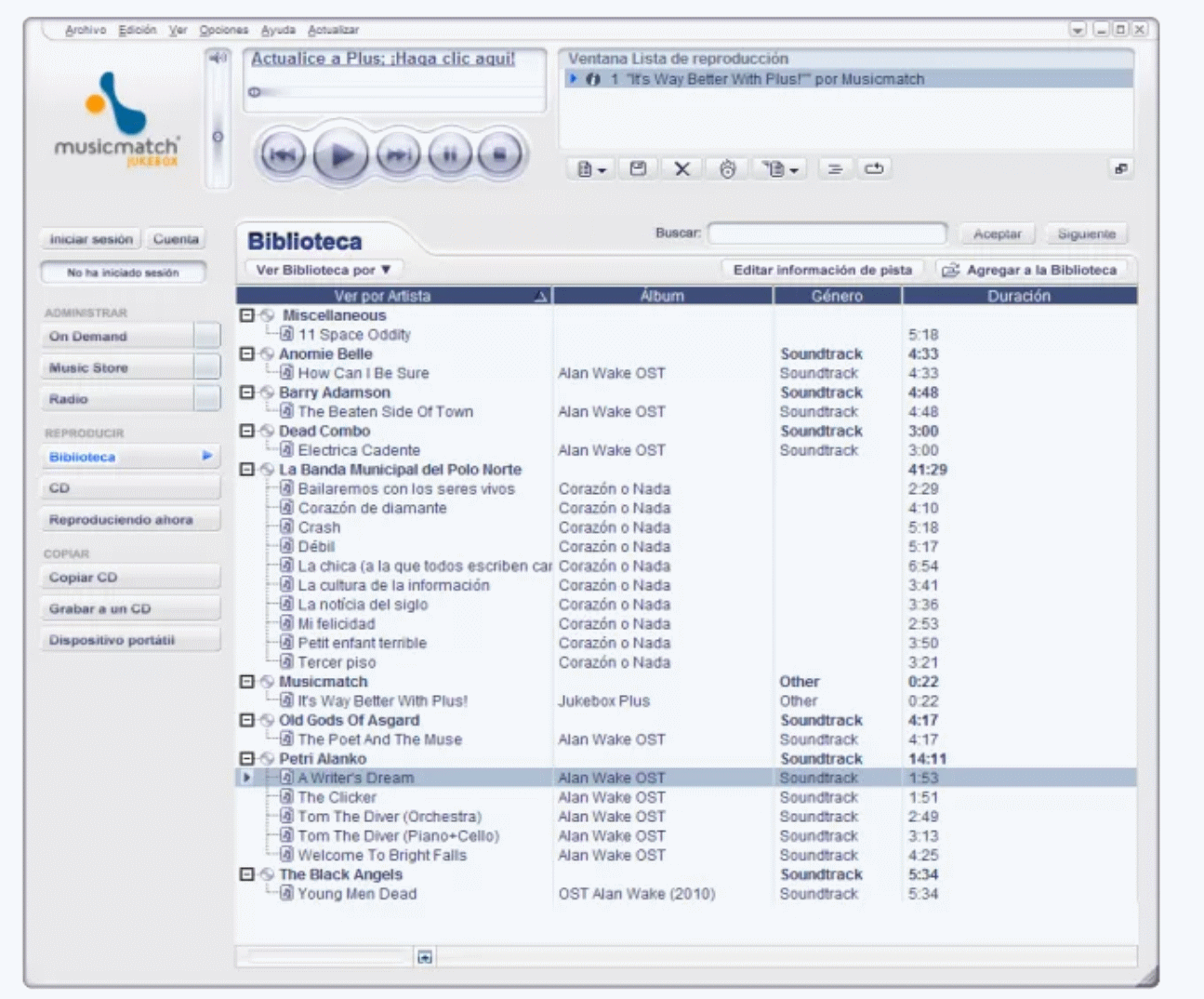
Task: Open the On Demand section
Action: click(x=130, y=337)
